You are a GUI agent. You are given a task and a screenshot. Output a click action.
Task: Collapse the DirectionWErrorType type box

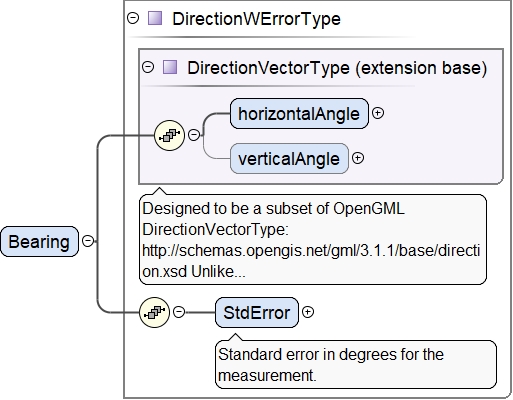tap(133, 18)
